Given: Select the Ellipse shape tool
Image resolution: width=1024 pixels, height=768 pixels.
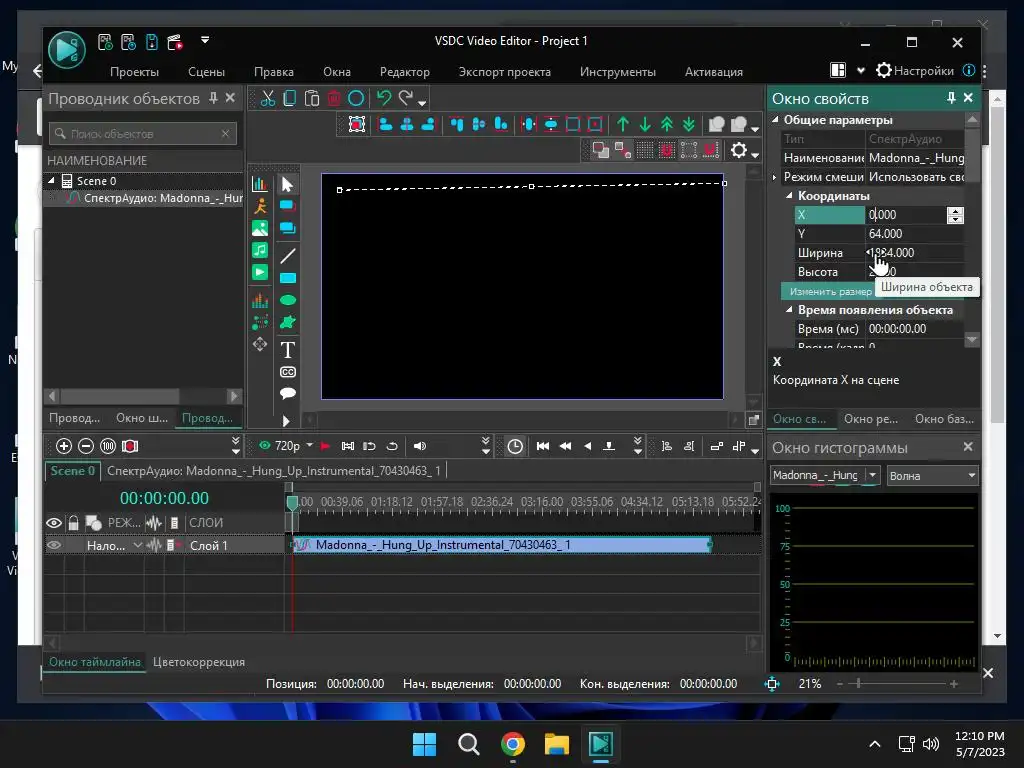Looking at the screenshot, I should (287, 300).
